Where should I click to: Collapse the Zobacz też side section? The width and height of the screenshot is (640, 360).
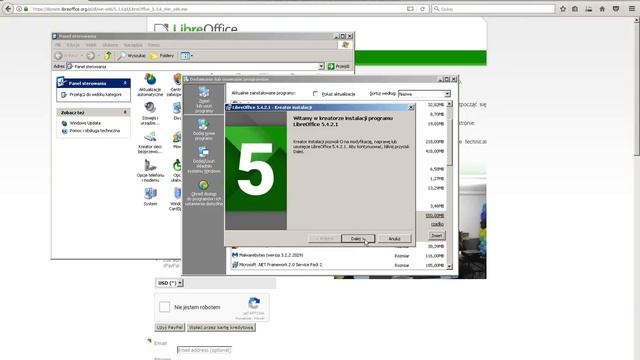click(125, 112)
